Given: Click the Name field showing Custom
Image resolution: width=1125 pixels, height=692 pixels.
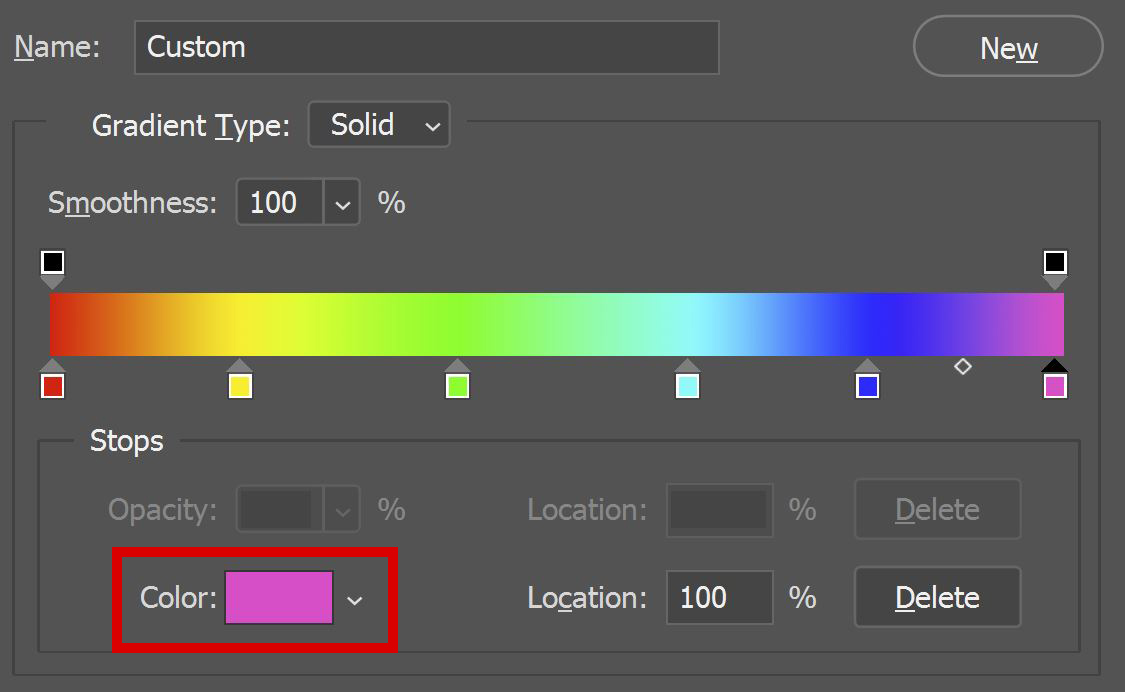Looking at the screenshot, I should (427, 46).
